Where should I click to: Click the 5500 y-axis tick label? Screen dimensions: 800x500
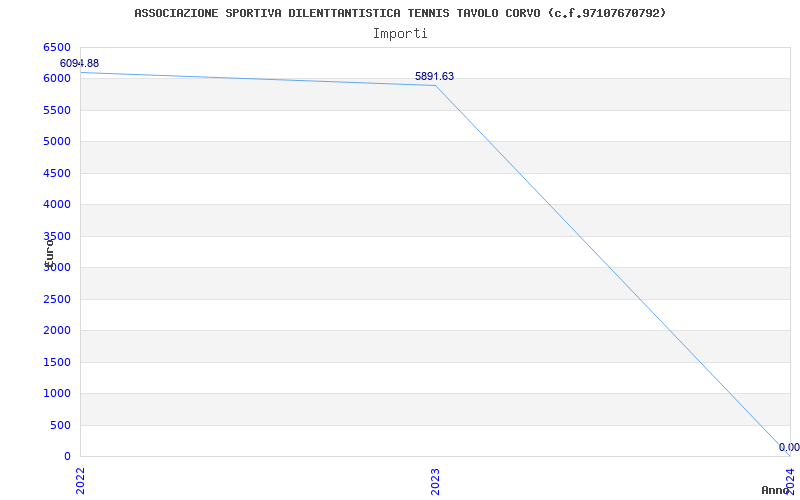(x=57, y=110)
